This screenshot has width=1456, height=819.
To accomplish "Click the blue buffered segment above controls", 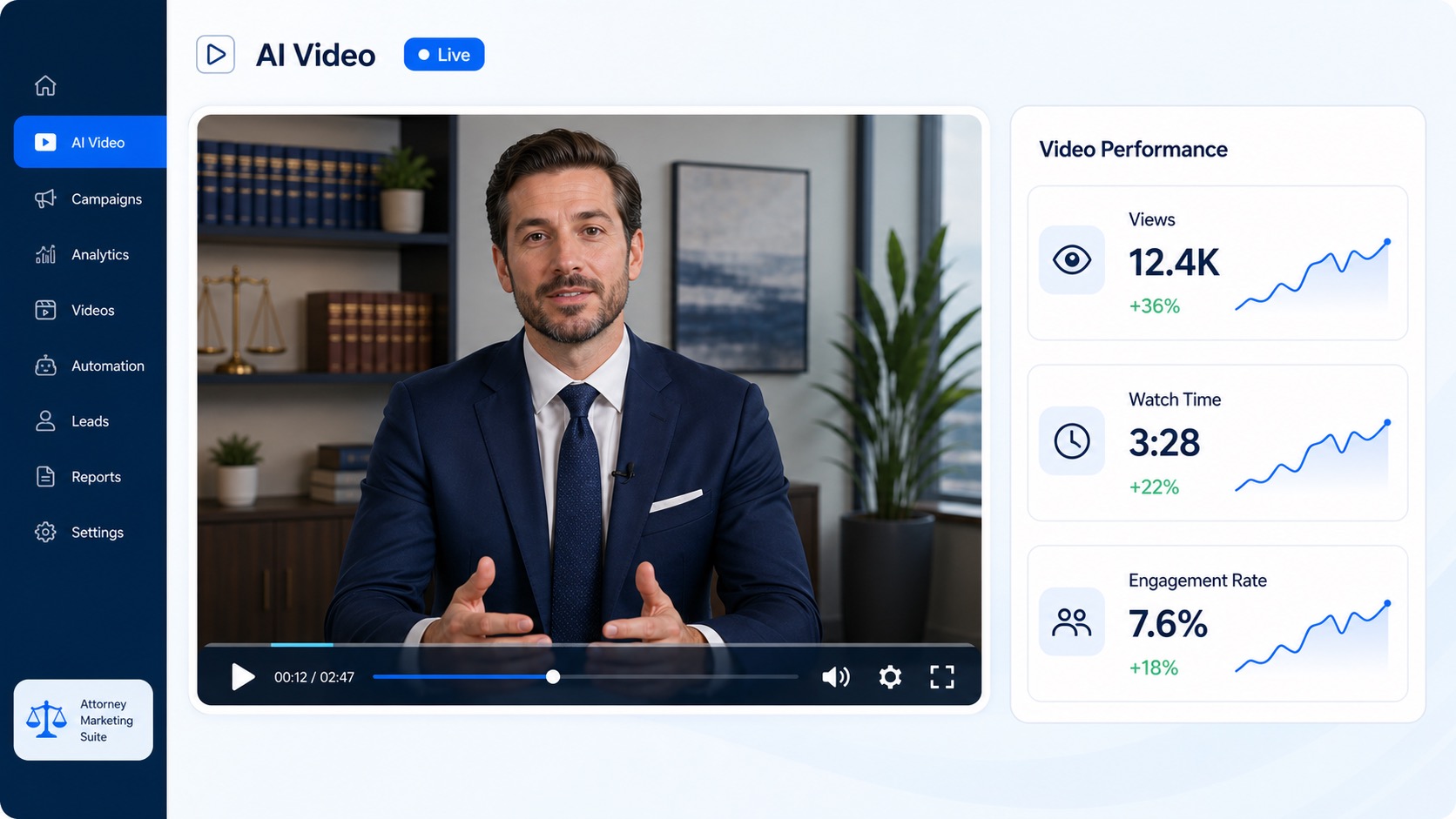I will click(x=301, y=644).
